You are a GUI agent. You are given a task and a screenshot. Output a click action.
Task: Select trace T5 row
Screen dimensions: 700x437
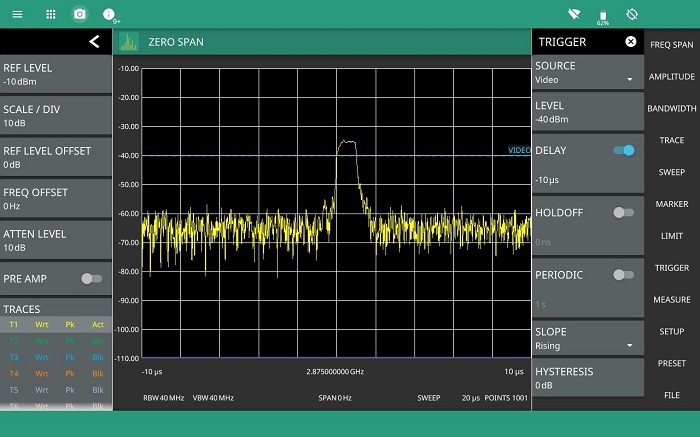point(56,390)
